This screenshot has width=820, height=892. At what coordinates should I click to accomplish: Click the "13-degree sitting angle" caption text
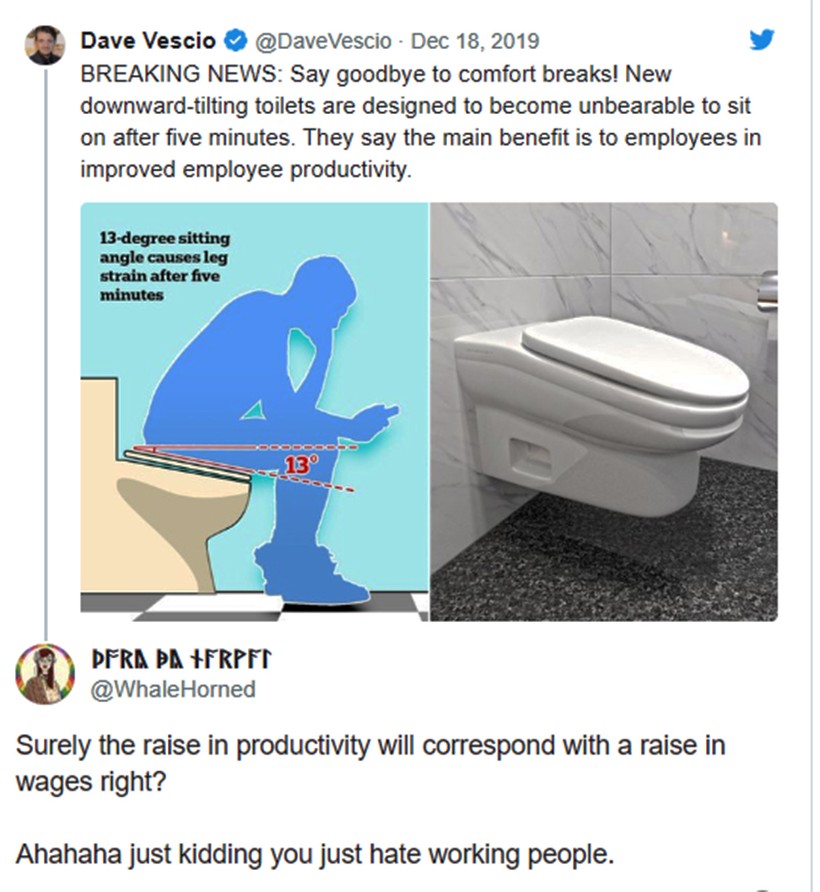(x=164, y=266)
